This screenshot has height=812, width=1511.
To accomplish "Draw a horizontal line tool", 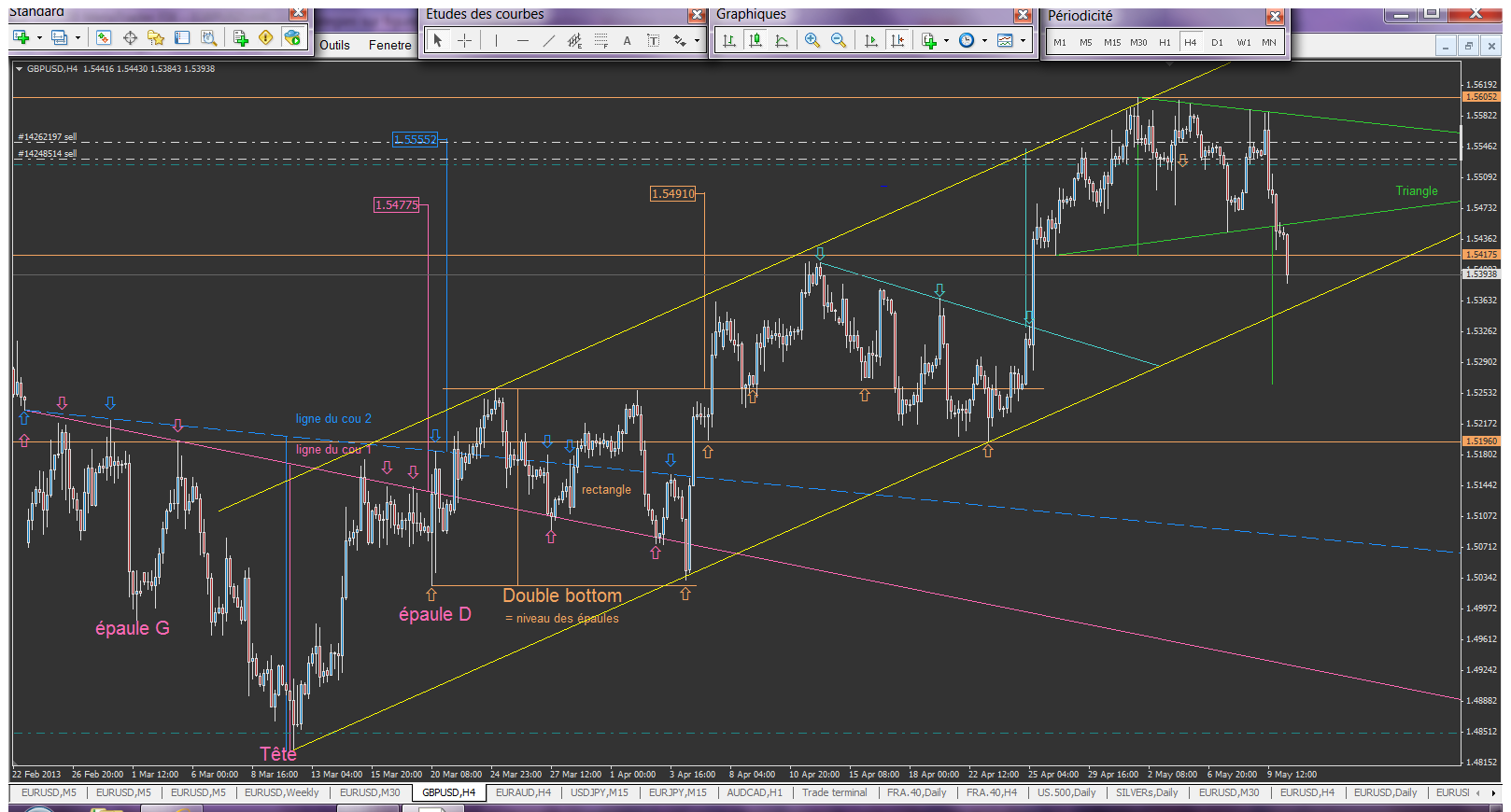I will tap(522, 40).
